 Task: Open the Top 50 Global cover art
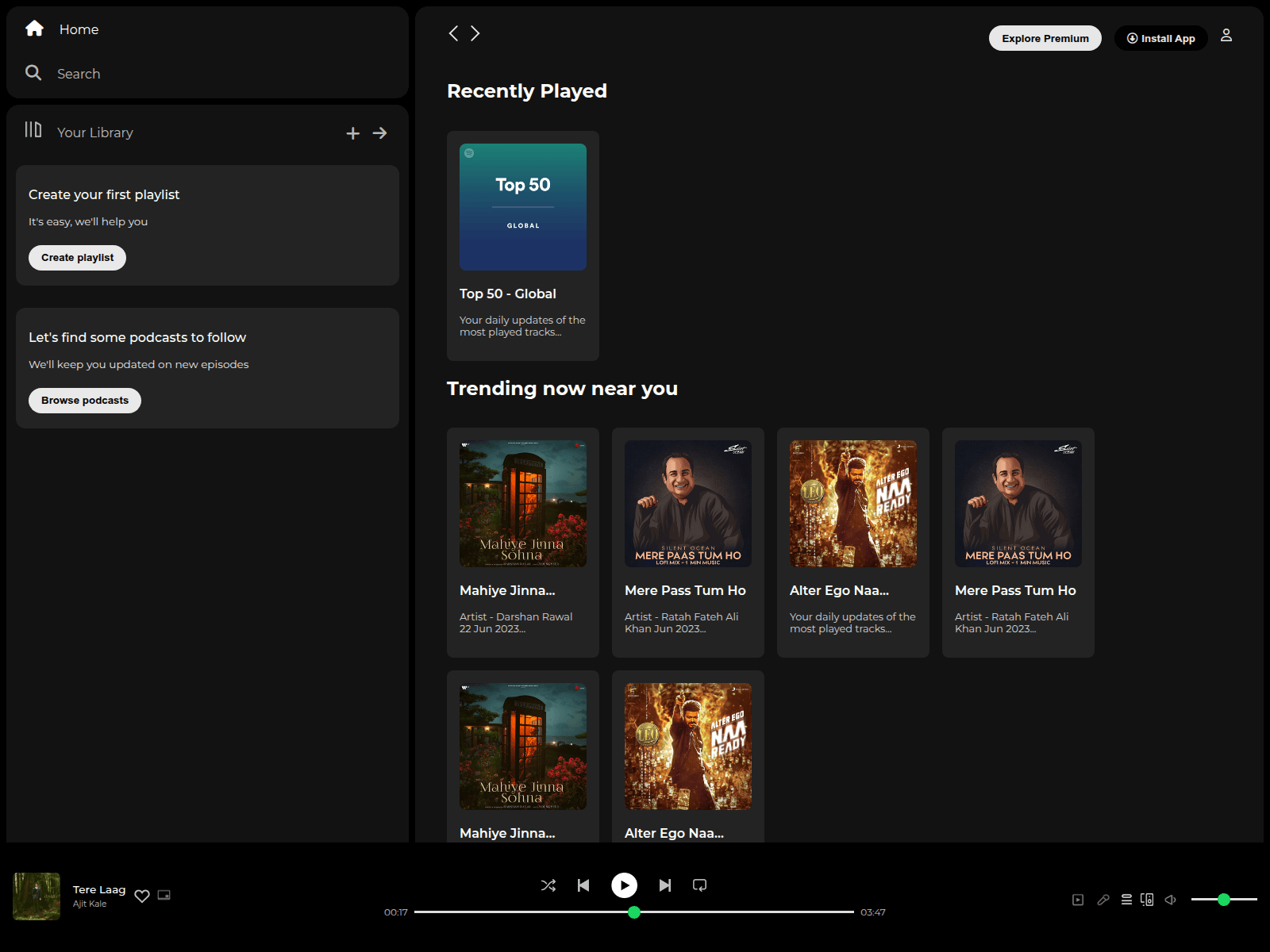[x=523, y=207]
